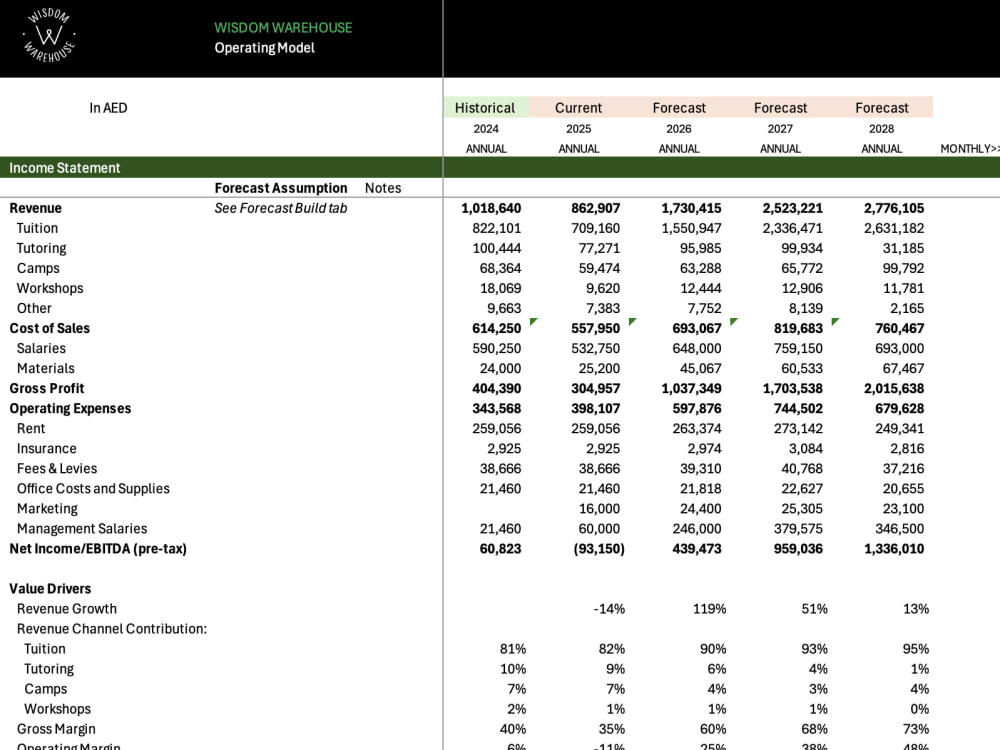The image size is (1000, 750).
Task: Select 2026 Revenue Growth value 119%
Action: click(710, 609)
